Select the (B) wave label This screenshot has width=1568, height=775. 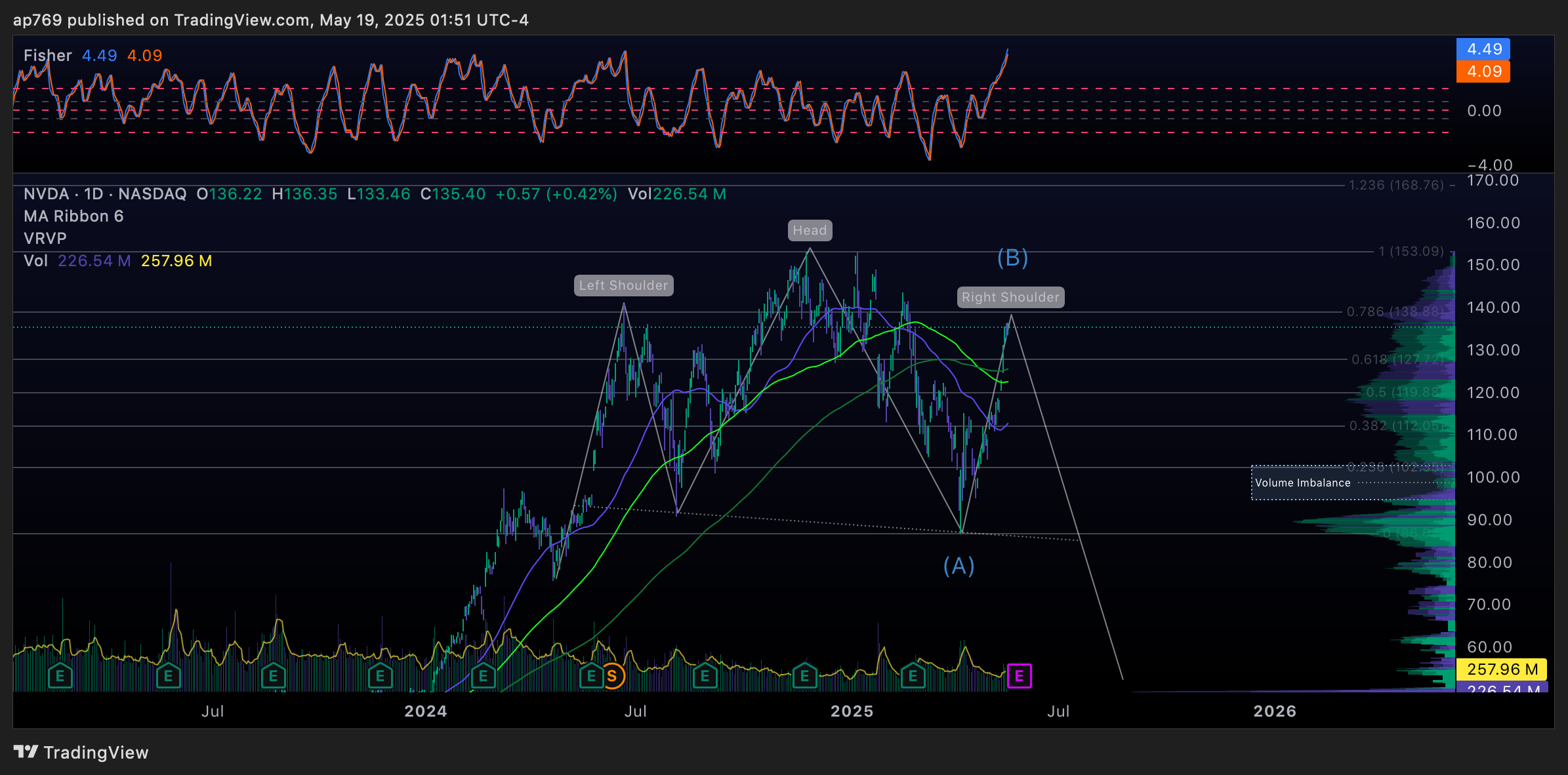pyautogui.click(x=1012, y=258)
